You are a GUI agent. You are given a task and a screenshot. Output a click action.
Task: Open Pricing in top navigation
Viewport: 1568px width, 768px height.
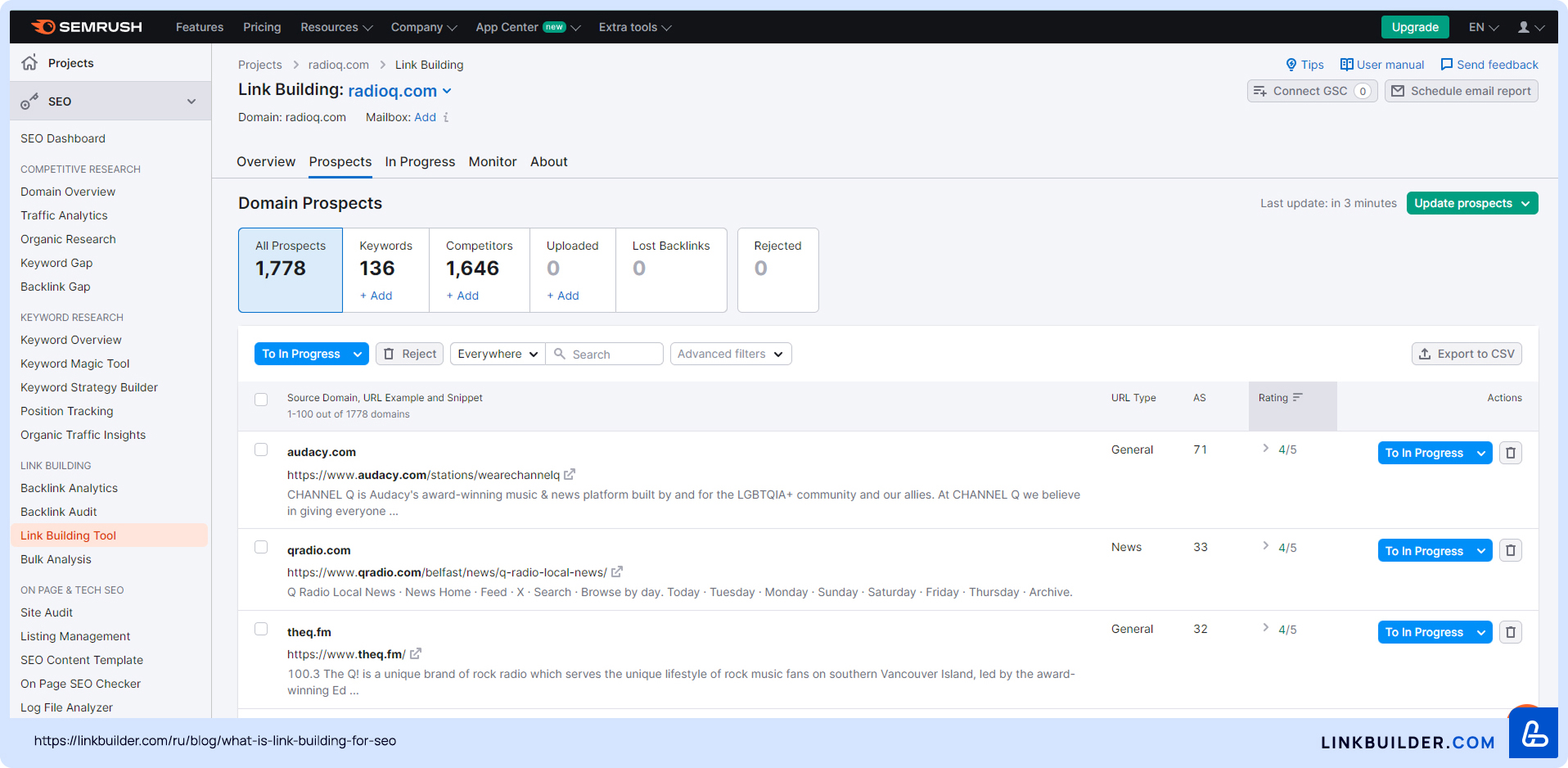click(x=262, y=27)
